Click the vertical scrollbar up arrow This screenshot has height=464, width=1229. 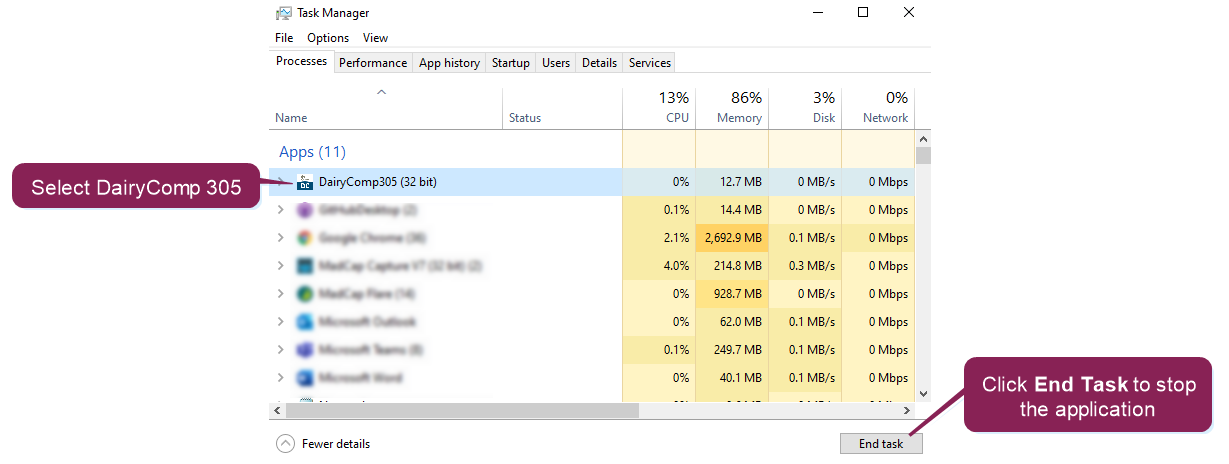point(923,139)
